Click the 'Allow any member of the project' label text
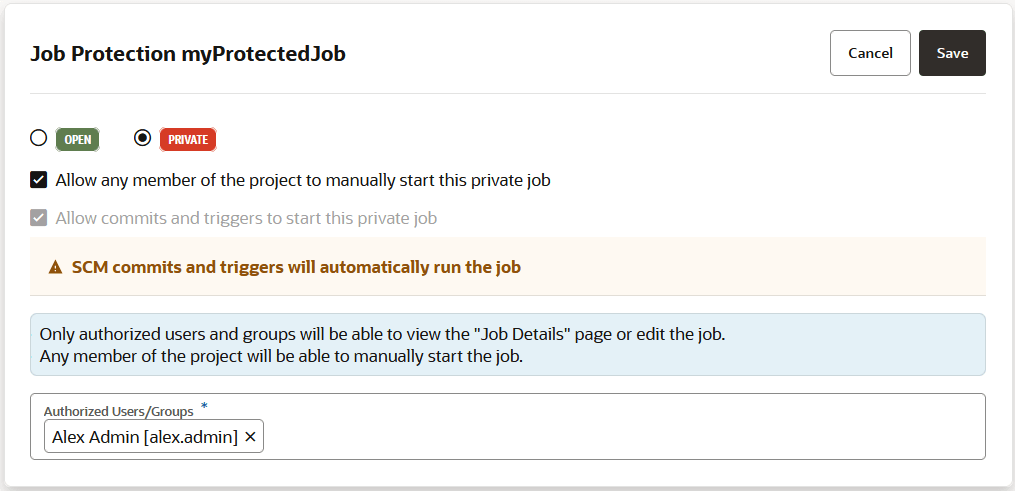 tap(303, 181)
